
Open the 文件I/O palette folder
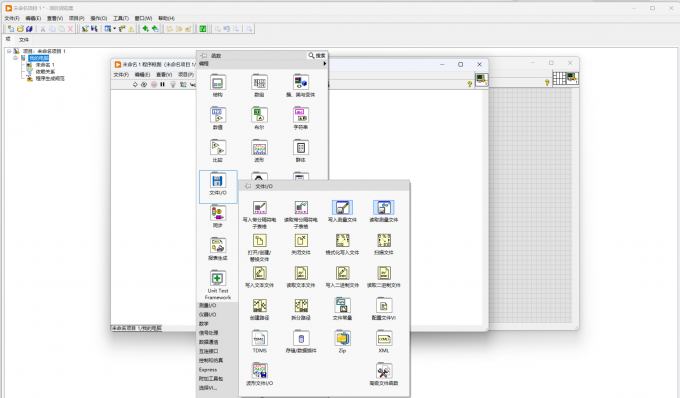coord(218,186)
